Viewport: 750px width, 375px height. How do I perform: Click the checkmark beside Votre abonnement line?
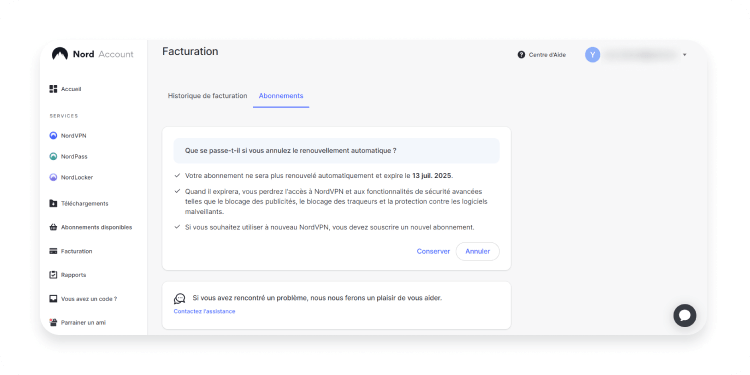pos(177,176)
